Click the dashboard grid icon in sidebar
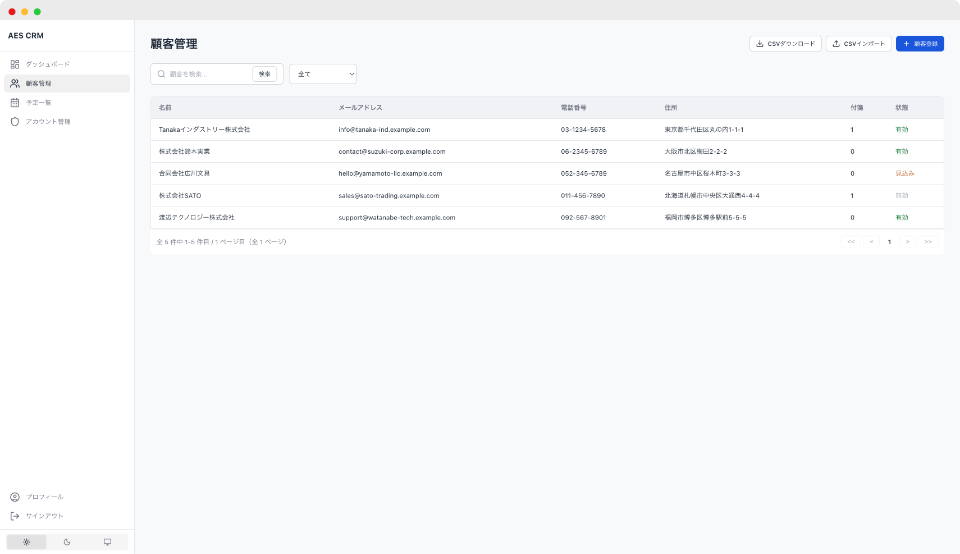This screenshot has width=960, height=554. click(x=15, y=64)
